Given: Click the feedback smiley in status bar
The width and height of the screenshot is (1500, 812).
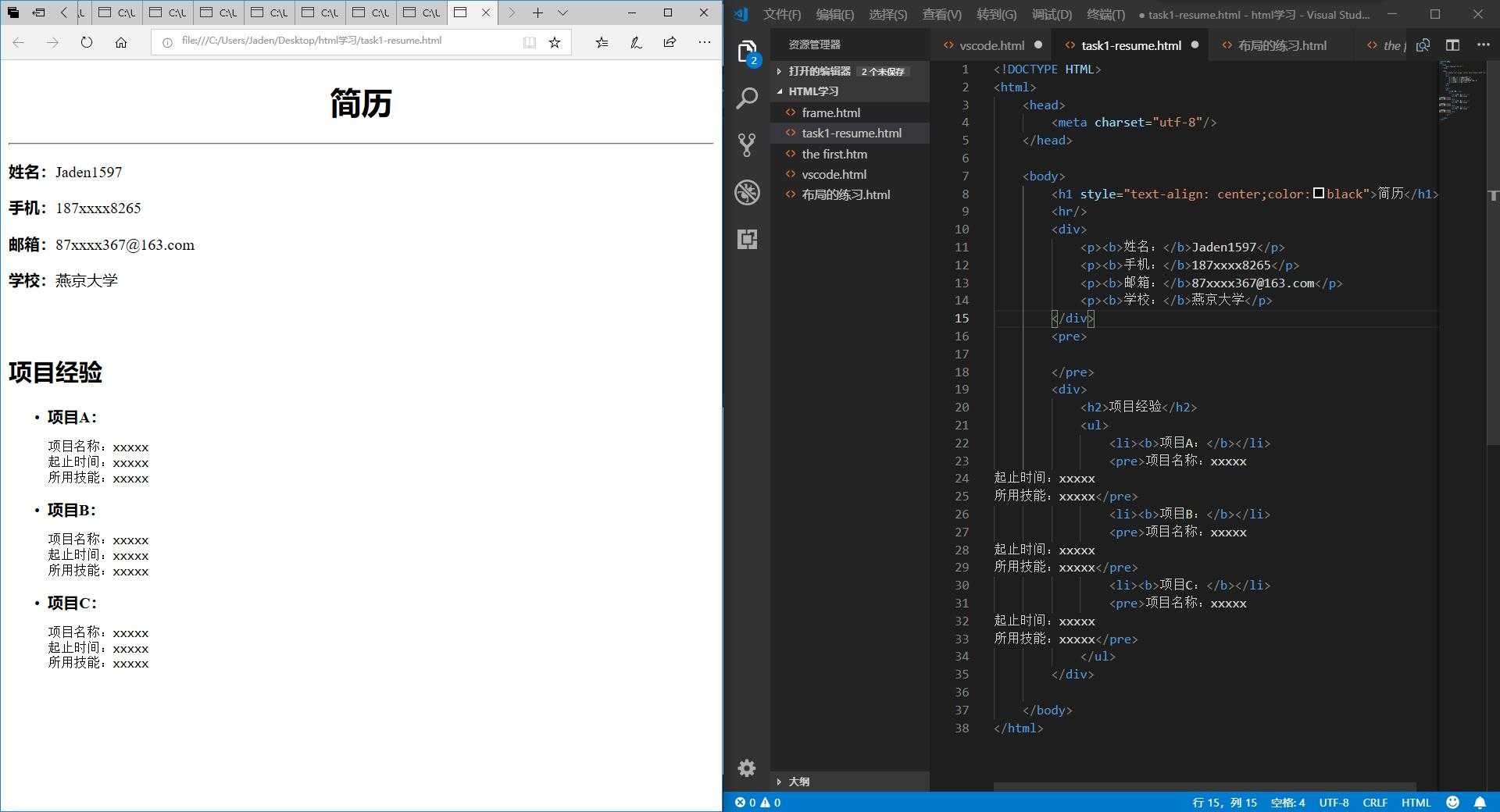Looking at the screenshot, I should [x=1453, y=802].
